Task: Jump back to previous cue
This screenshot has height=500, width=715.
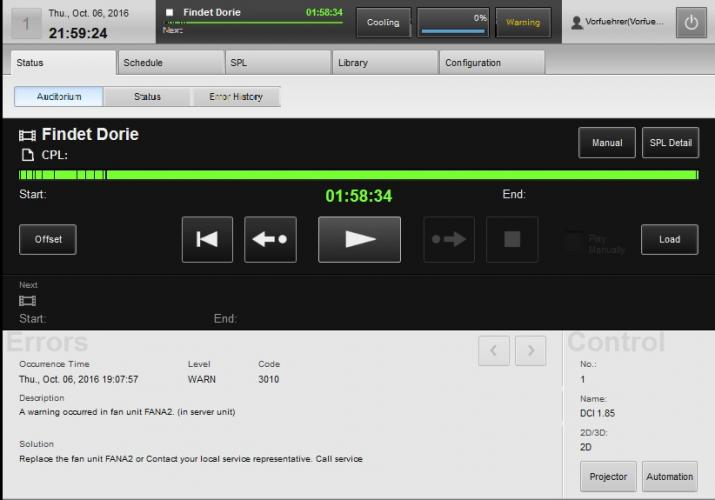Action: (x=270, y=240)
